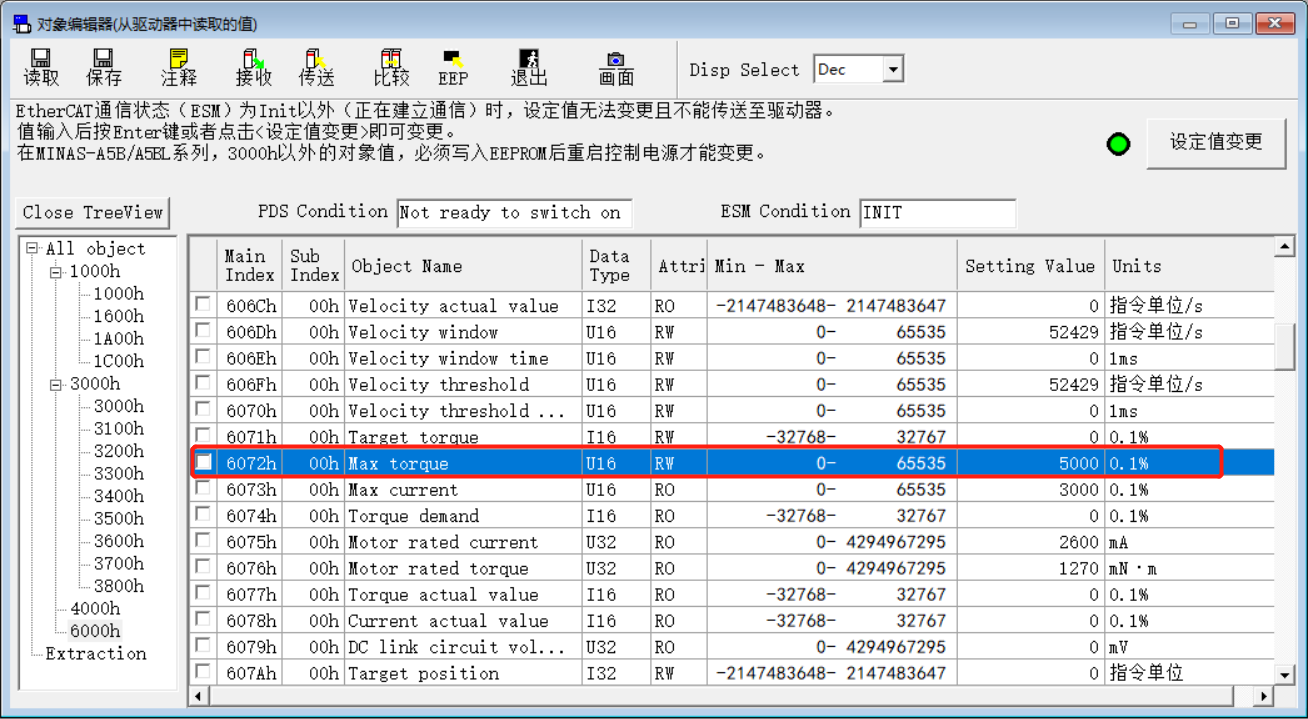Image resolution: width=1308 pixels, height=719 pixels.
Task: Click the Current actual value row name
Action: point(447,621)
